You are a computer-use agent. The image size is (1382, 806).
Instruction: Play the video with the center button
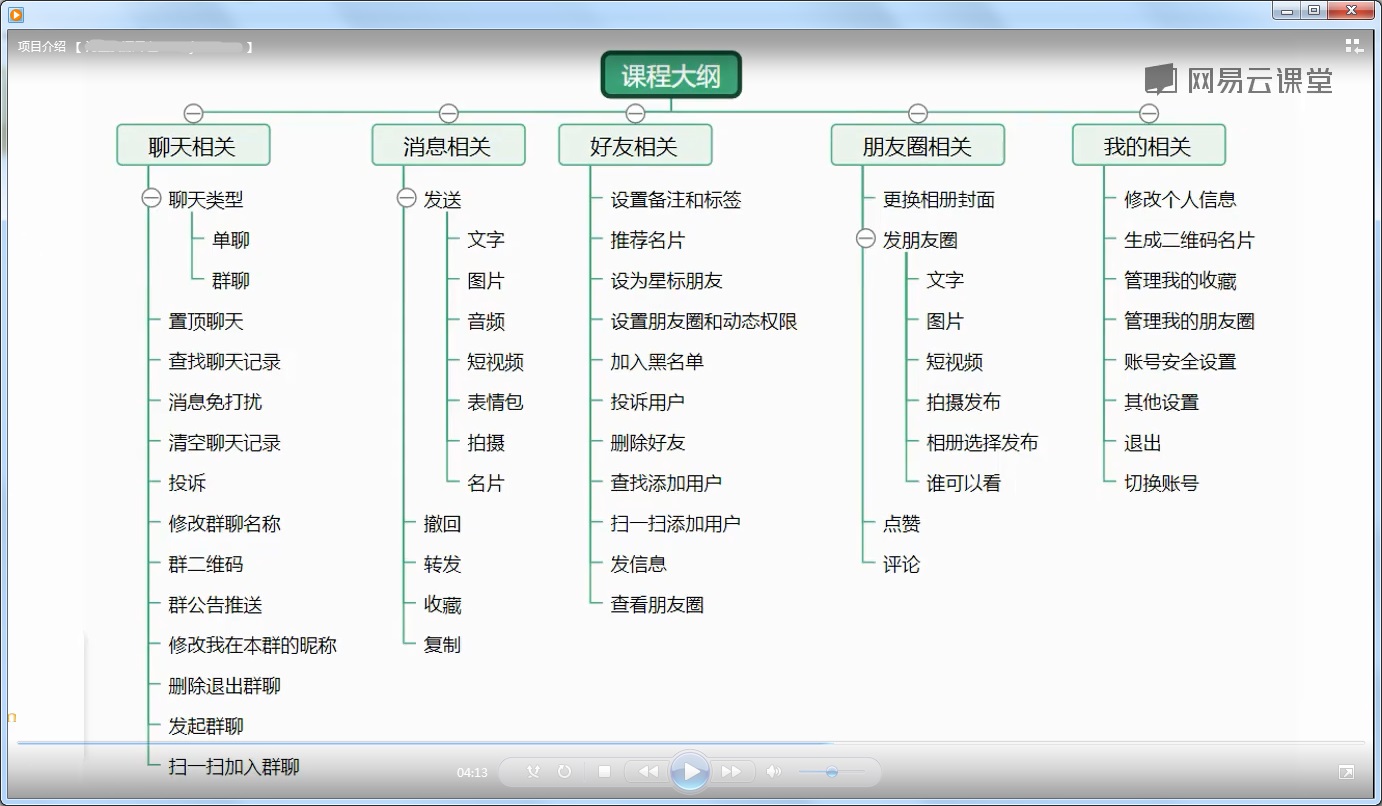click(689, 772)
